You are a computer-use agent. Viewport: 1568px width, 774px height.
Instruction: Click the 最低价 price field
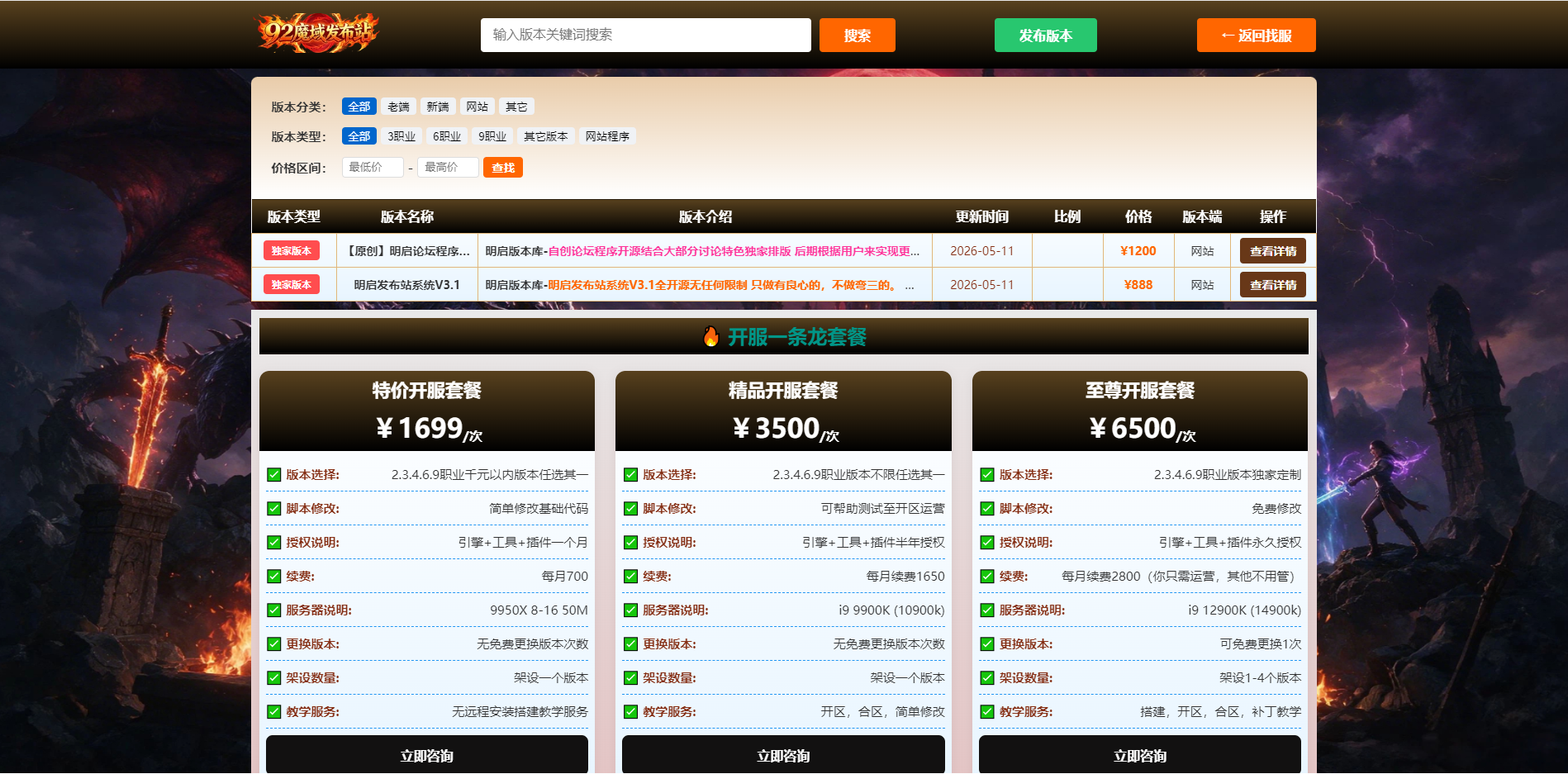[x=373, y=167]
